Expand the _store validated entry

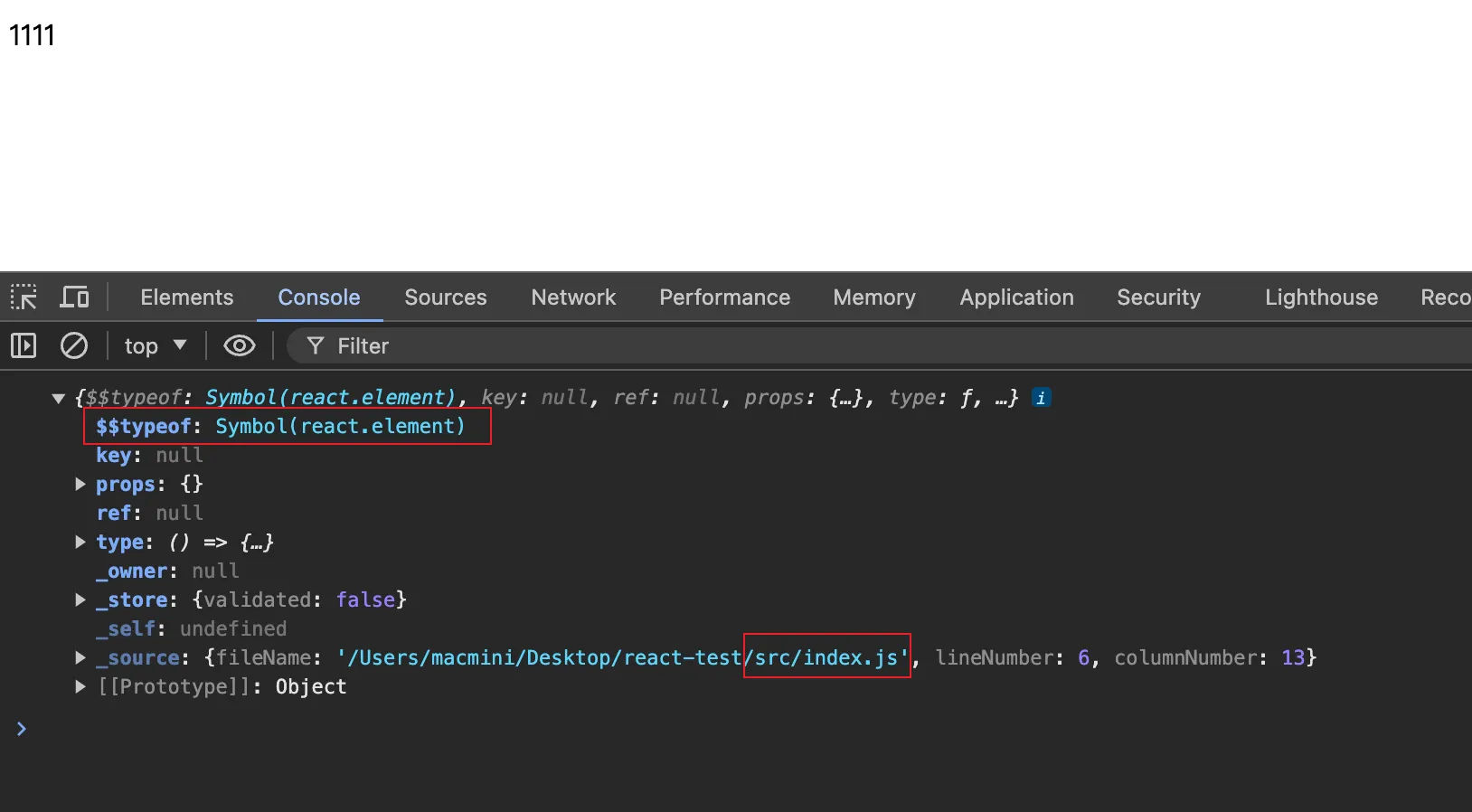(x=80, y=600)
